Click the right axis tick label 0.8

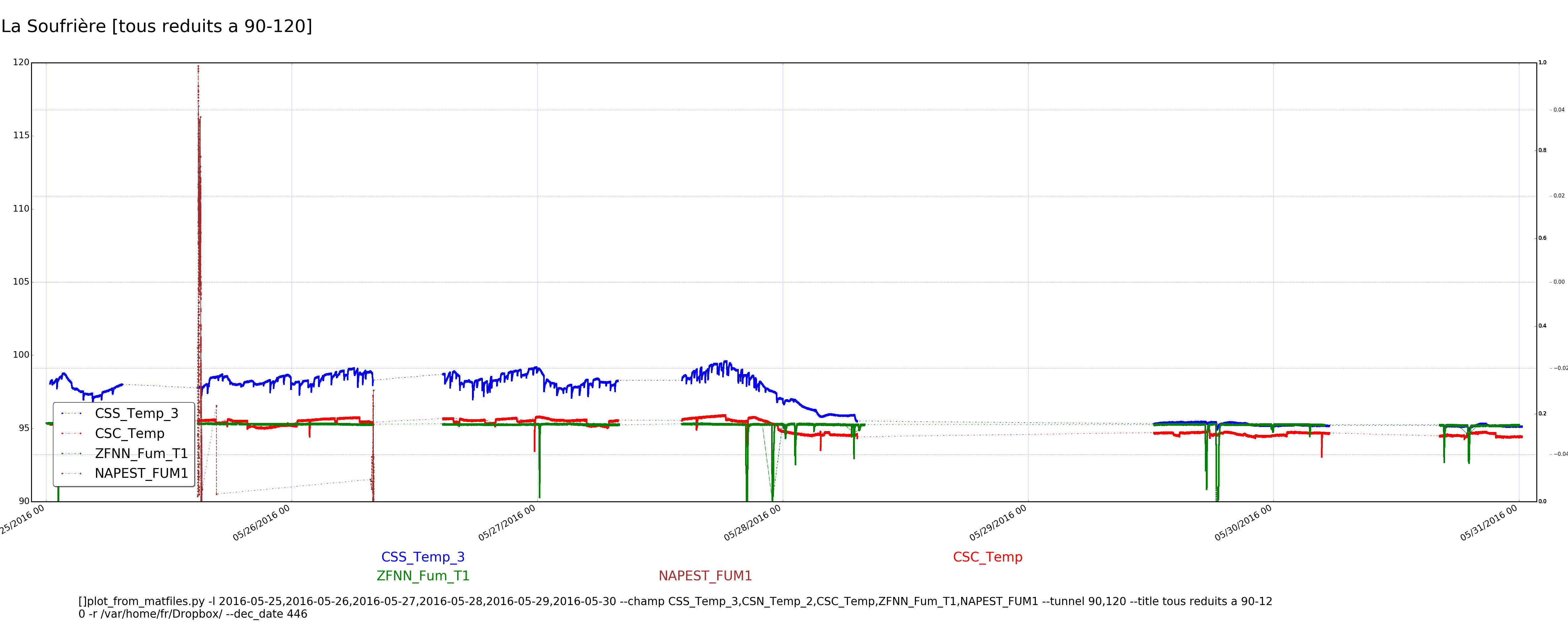(x=1542, y=150)
